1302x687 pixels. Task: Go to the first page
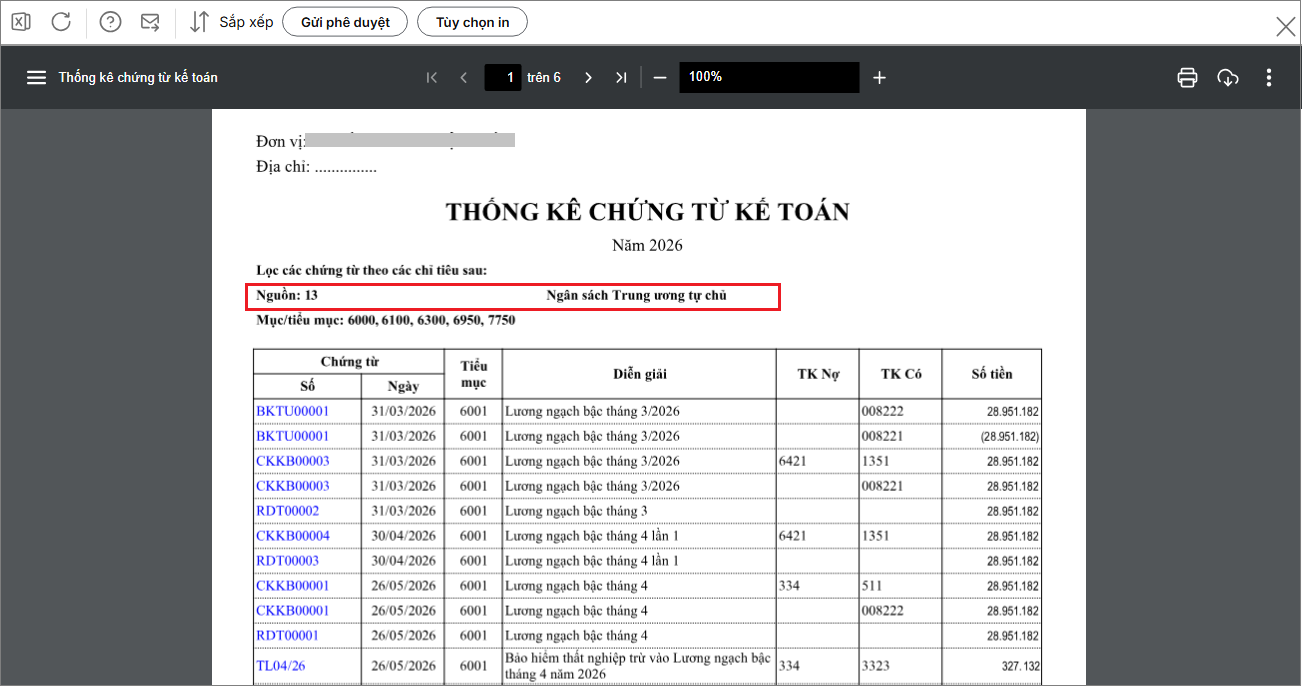[x=432, y=77]
